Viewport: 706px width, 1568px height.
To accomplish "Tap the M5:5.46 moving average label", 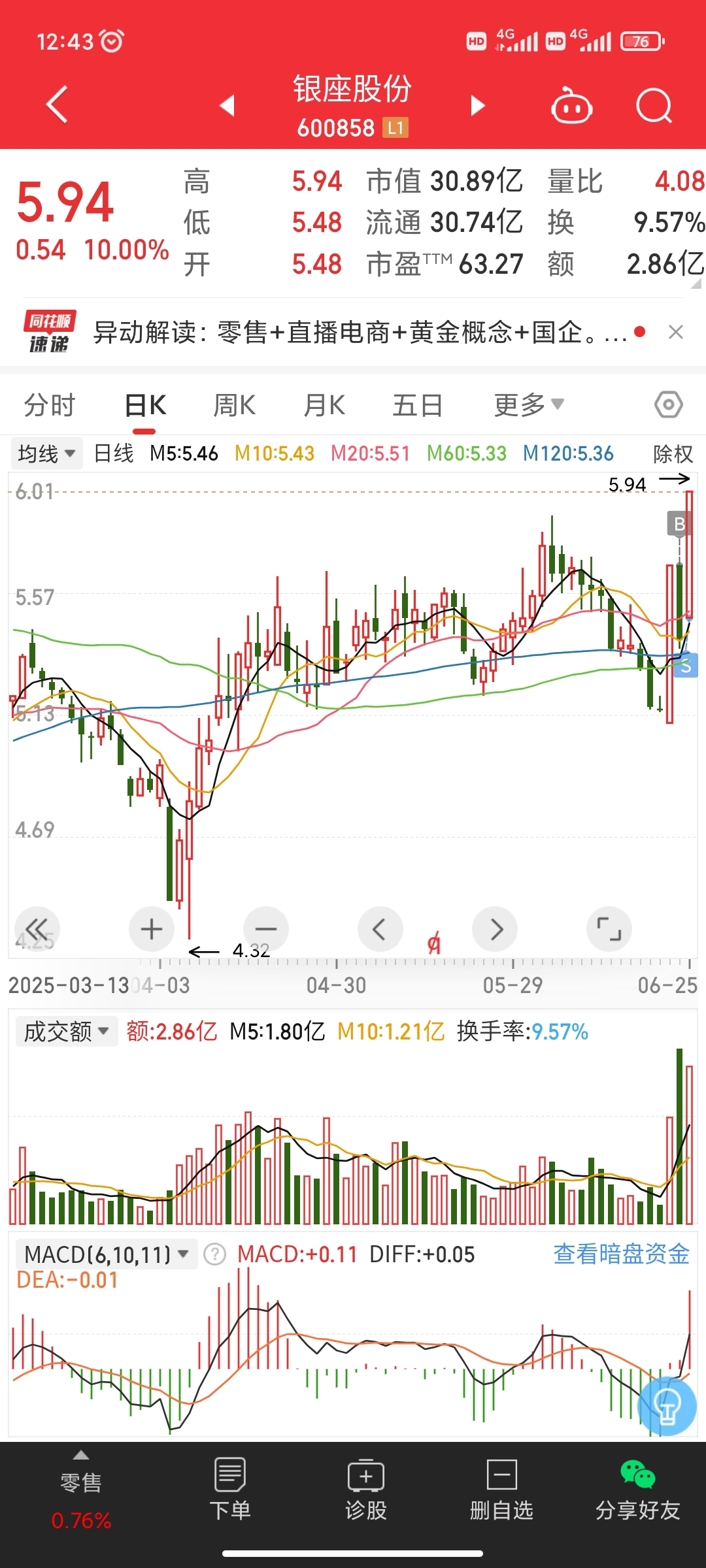I will tap(184, 453).
